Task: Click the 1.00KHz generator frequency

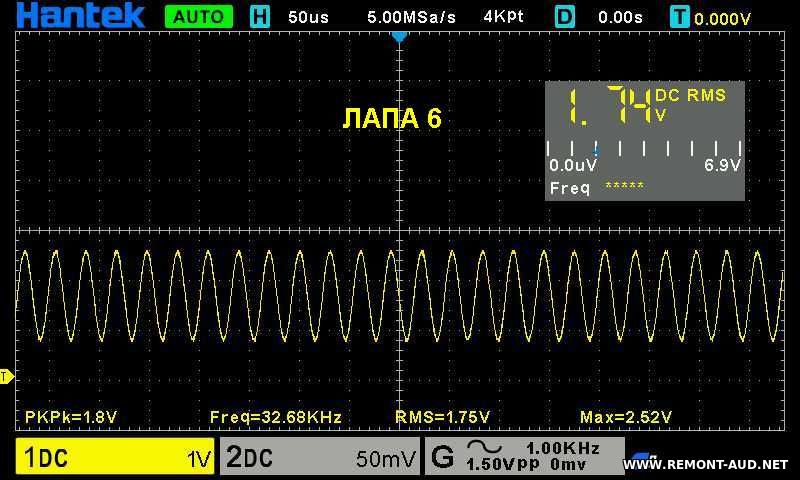Action: coord(563,448)
